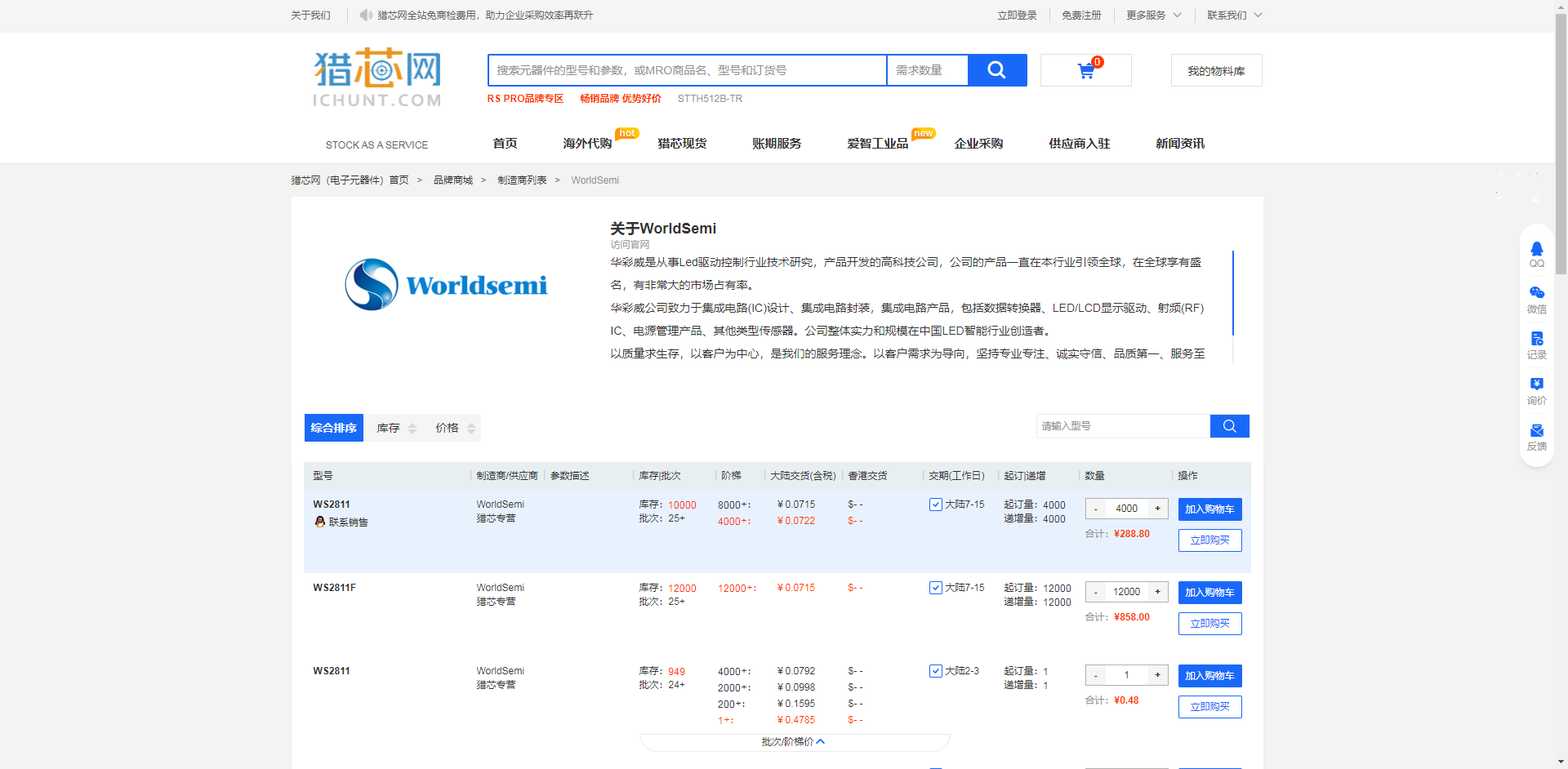Increase quantity for quantity 1 row
Screen dimensions: 1568x769
(1157, 675)
